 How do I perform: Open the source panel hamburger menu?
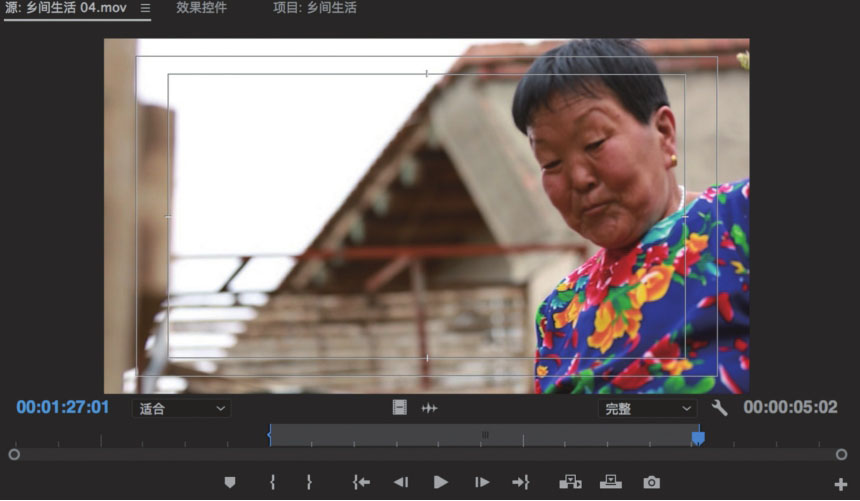[x=145, y=8]
